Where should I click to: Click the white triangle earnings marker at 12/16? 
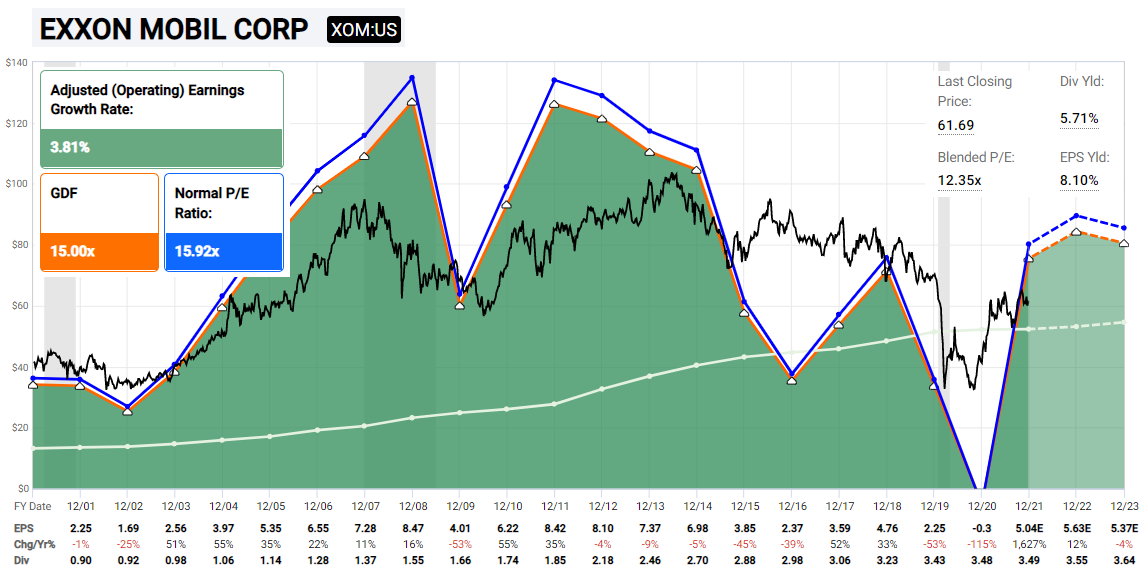[x=792, y=381]
